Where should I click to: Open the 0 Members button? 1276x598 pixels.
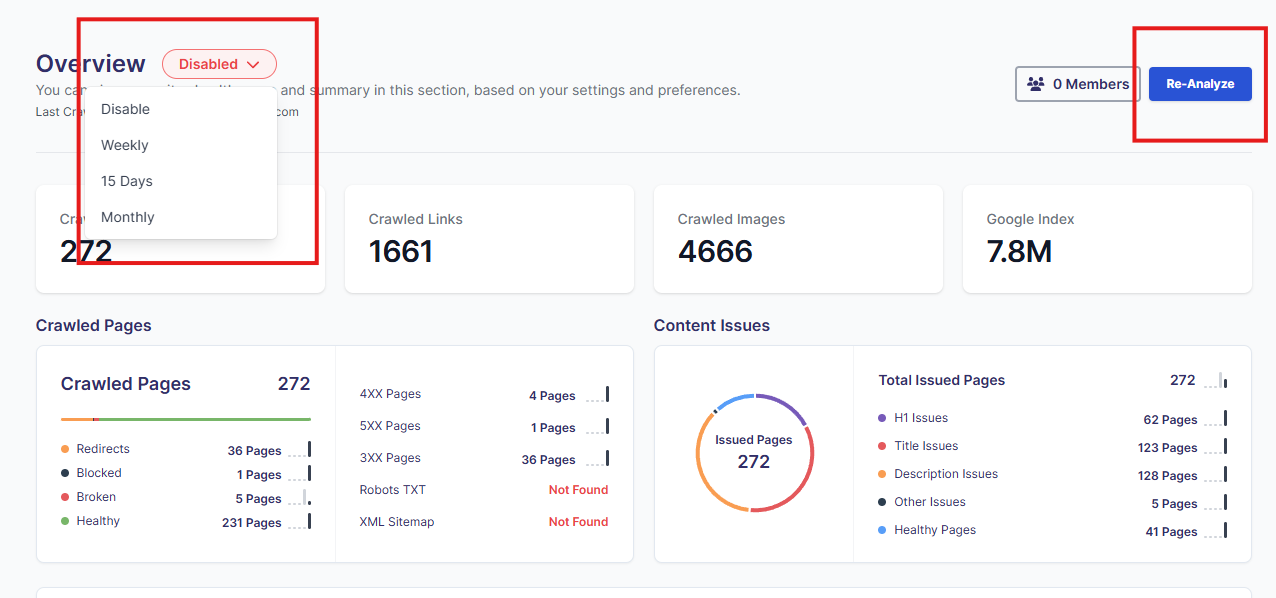point(1078,84)
